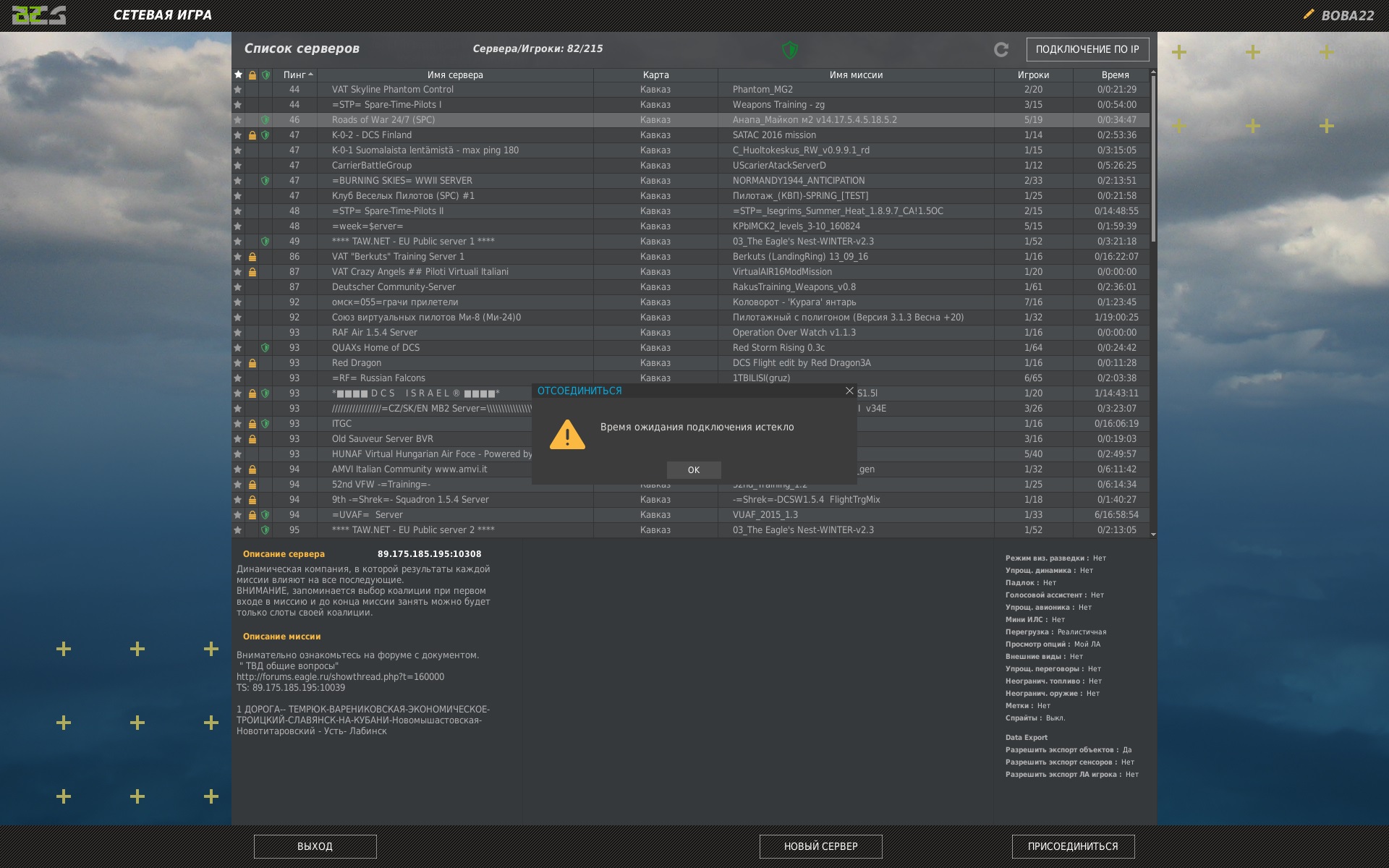Click ВЫХОД button
This screenshot has width=1389, height=868.
pyautogui.click(x=315, y=846)
